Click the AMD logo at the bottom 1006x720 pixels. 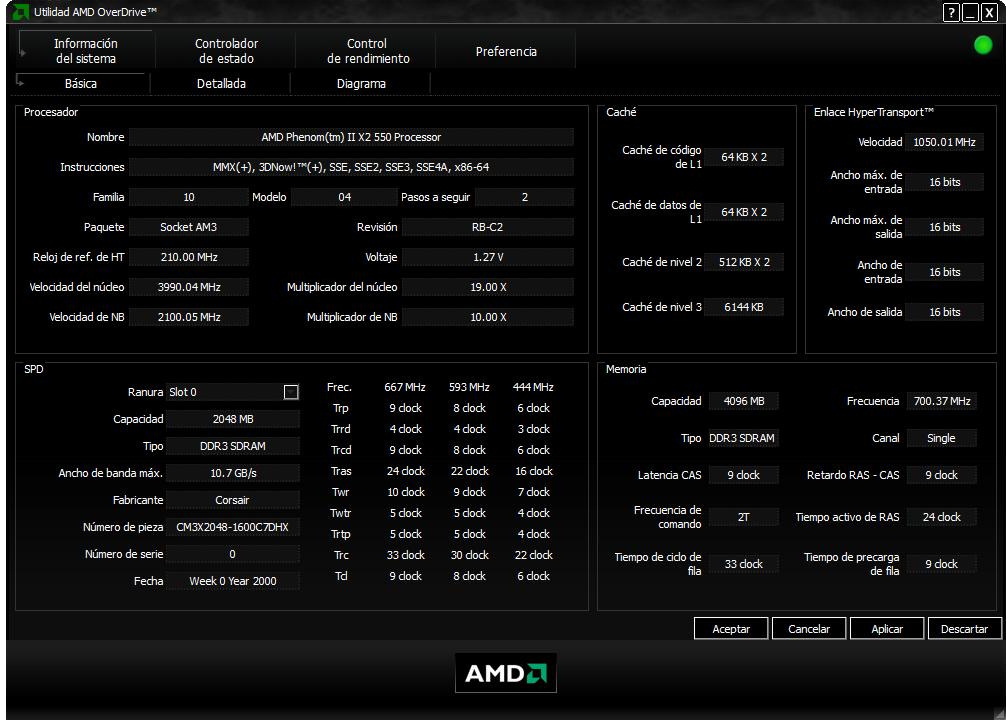coord(505,673)
